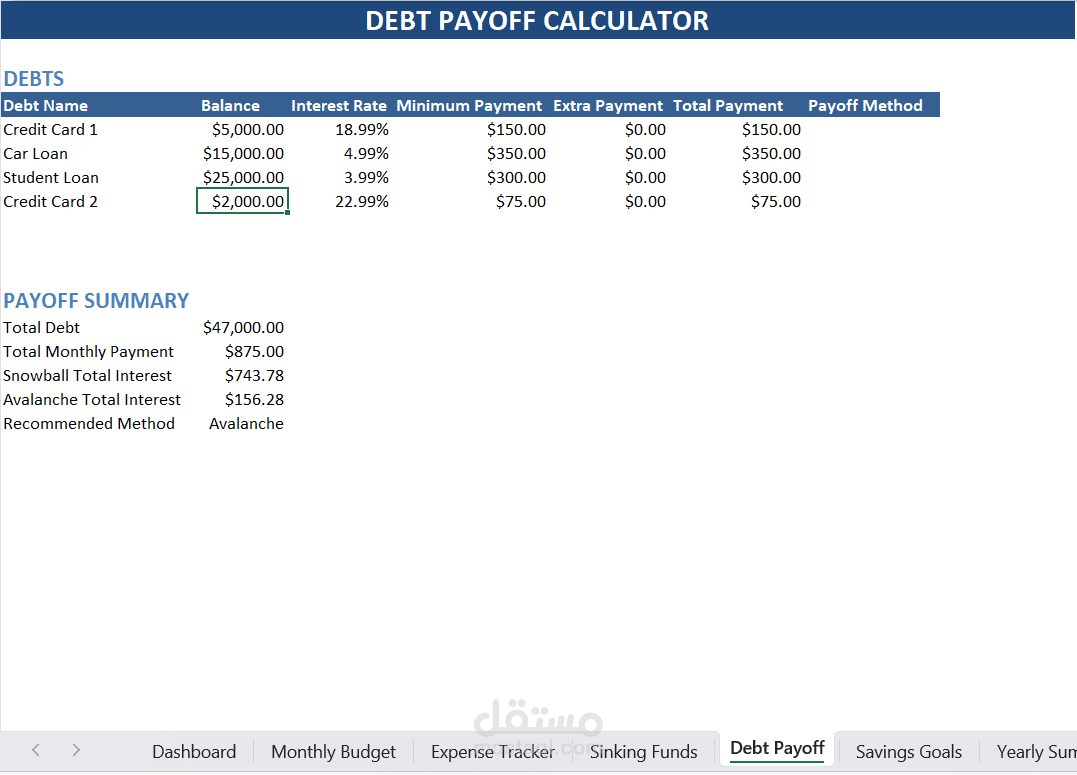This screenshot has width=1077, height=775.
Task: Select Credit Card 2 total payment $75.00
Action: (x=775, y=202)
